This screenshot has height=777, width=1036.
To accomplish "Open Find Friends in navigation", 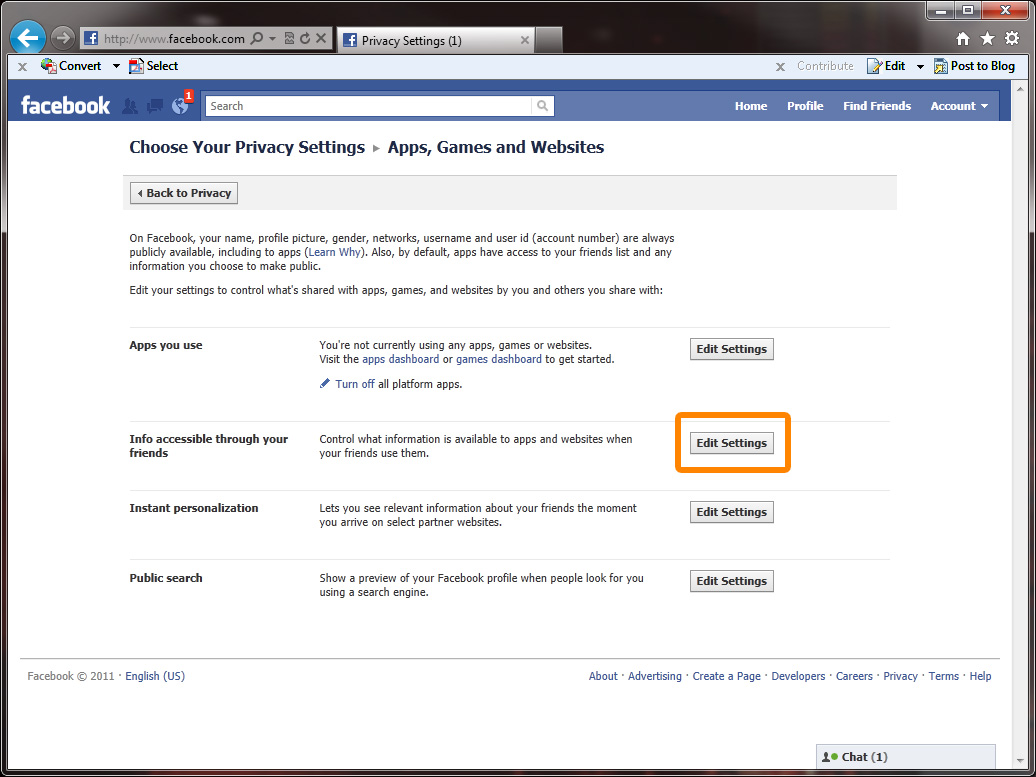I will pos(877,106).
